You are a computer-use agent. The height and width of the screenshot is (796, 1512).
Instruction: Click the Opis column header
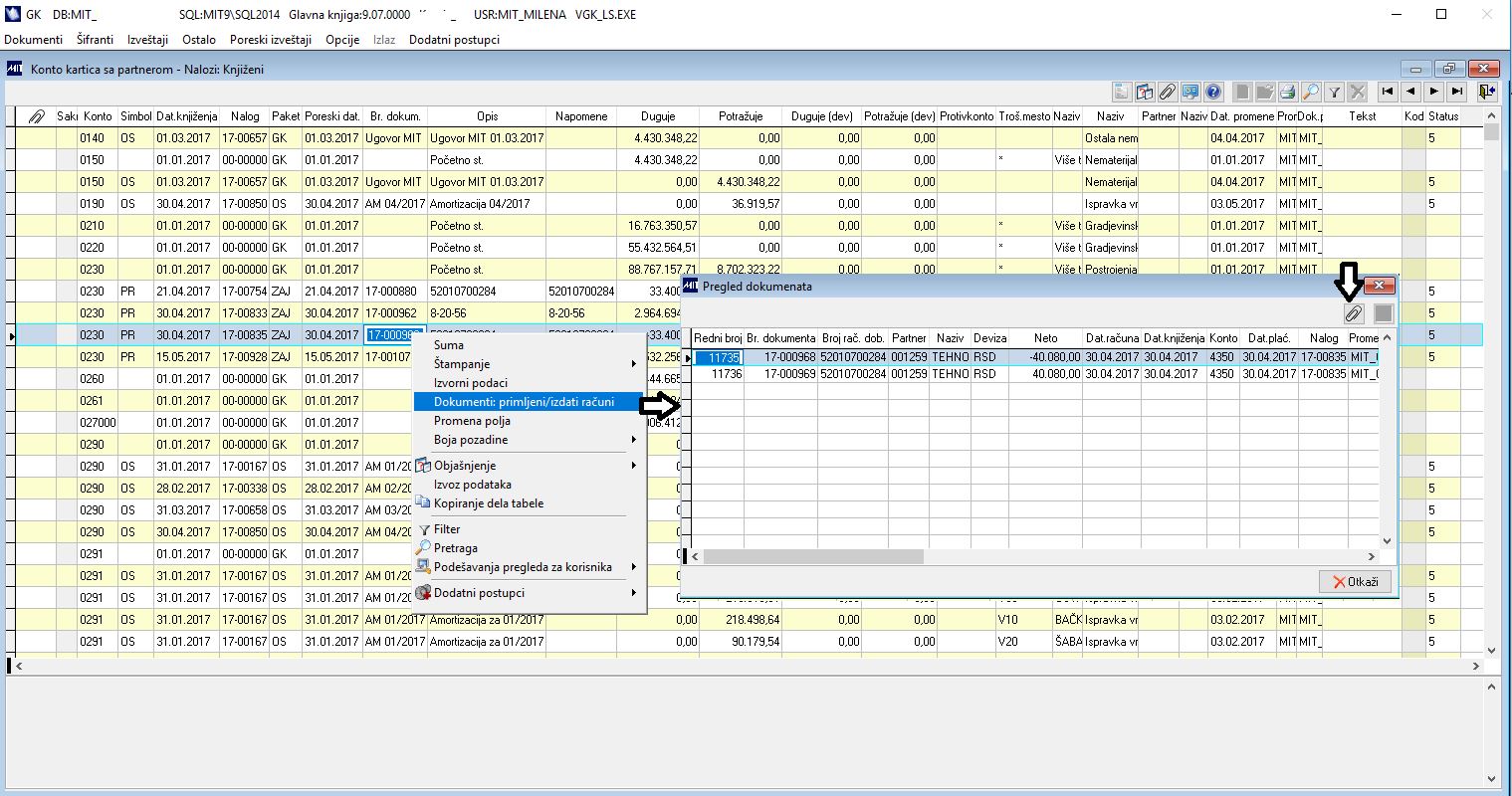coord(487,116)
